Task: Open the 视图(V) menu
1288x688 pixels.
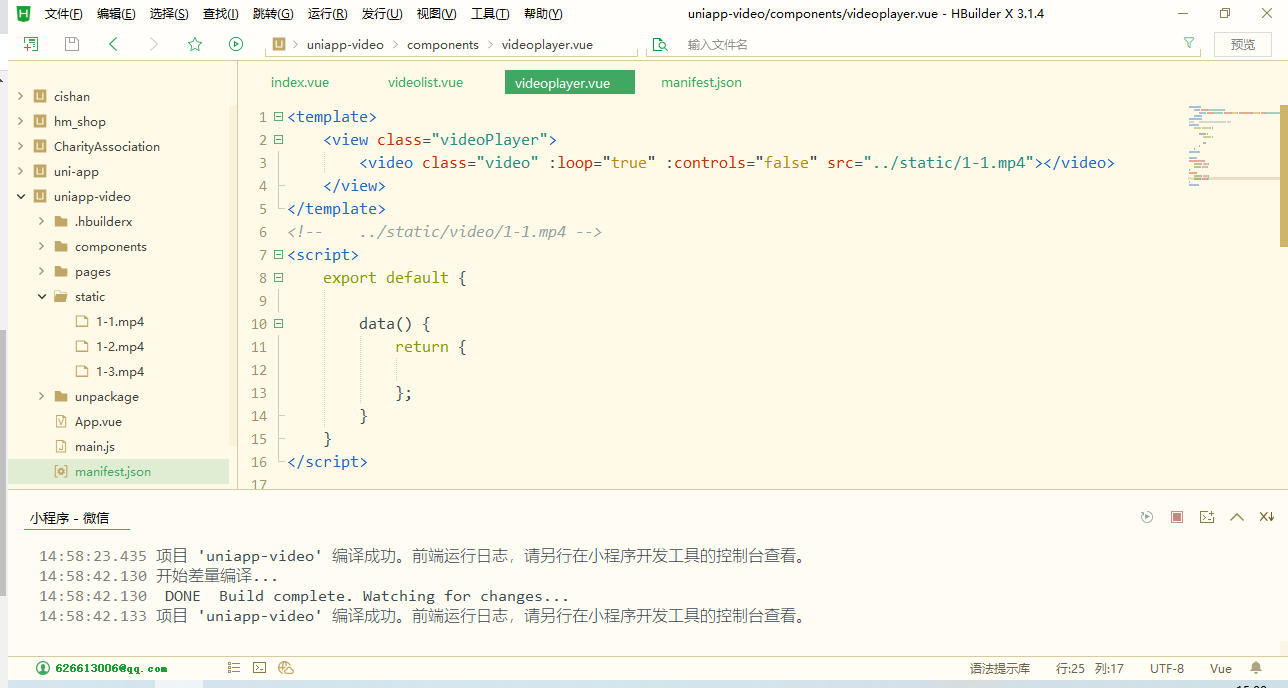Action: tap(436, 14)
